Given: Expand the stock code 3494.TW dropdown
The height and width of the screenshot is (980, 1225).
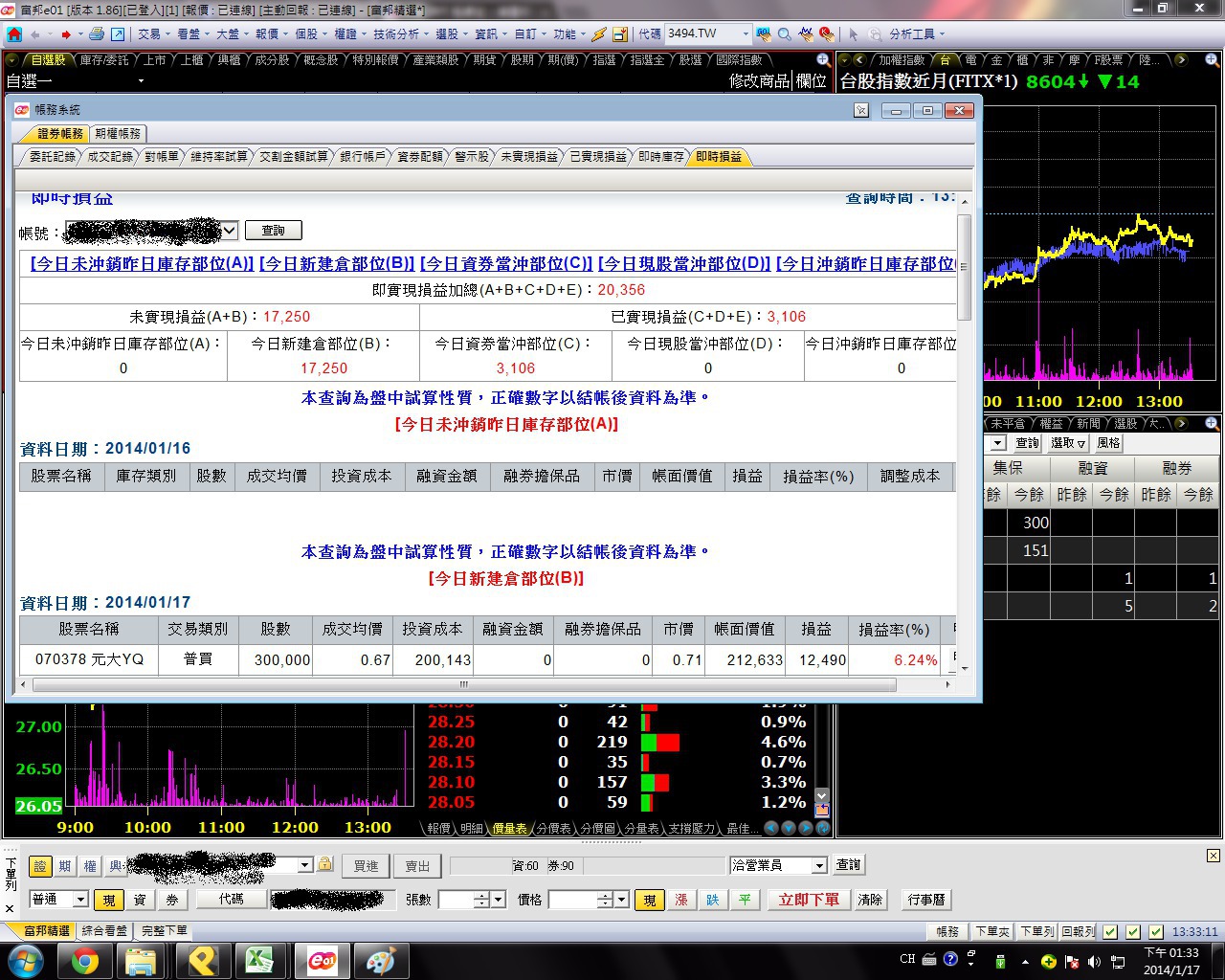Looking at the screenshot, I should pyautogui.click(x=746, y=33).
